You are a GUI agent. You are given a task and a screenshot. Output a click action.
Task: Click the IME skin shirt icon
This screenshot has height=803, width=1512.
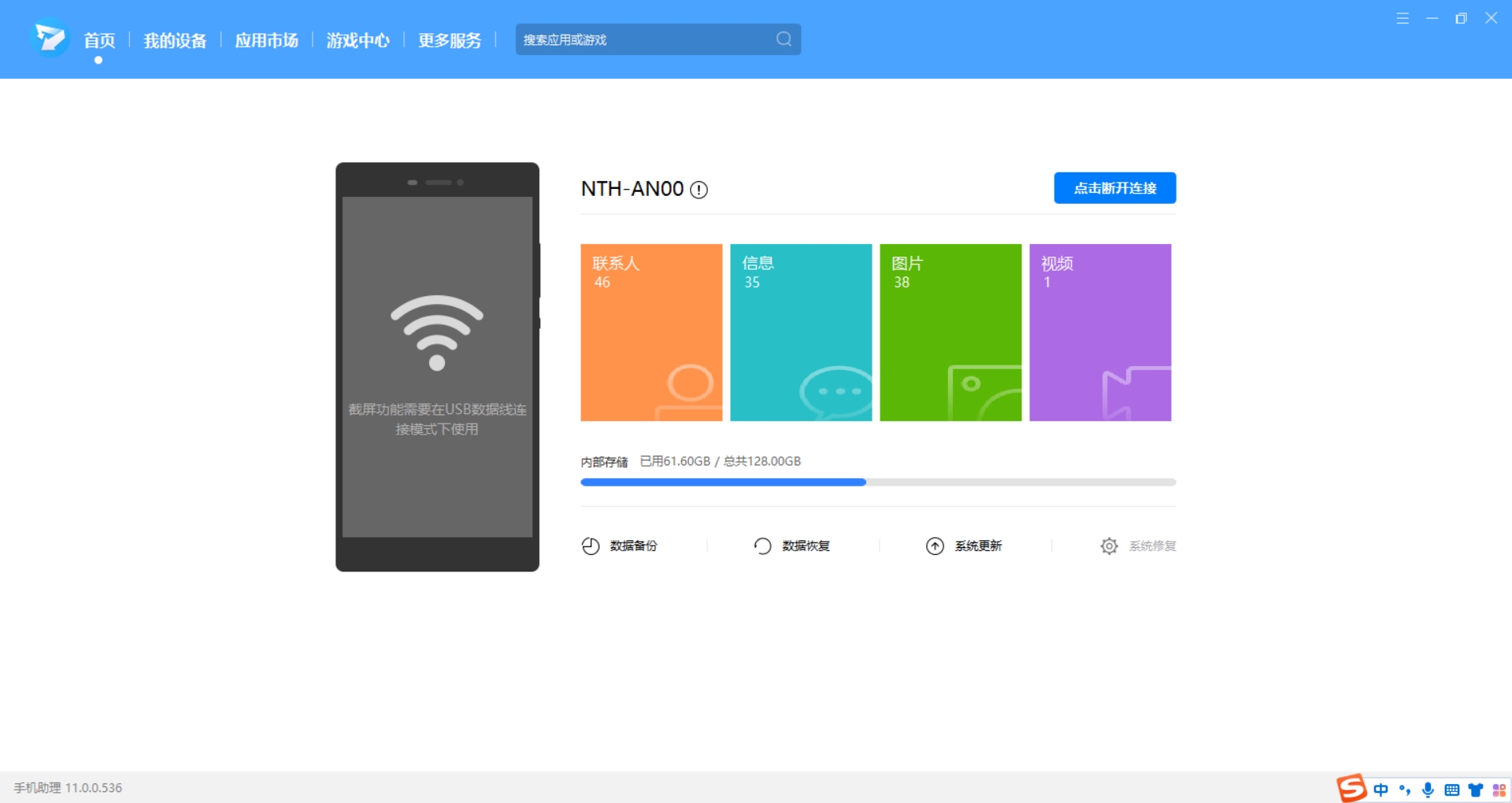[1476, 790]
